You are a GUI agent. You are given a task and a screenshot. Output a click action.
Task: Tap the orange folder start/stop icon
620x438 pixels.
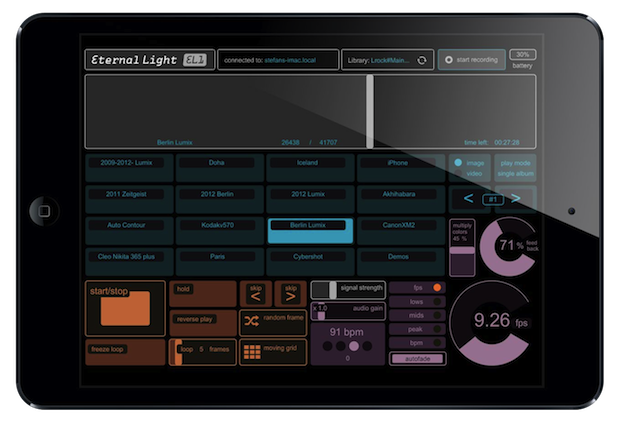[x=125, y=309]
